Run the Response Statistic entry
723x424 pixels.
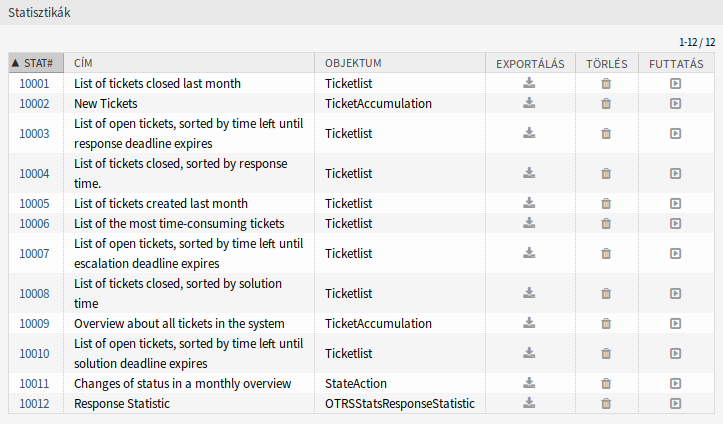click(x=675, y=403)
